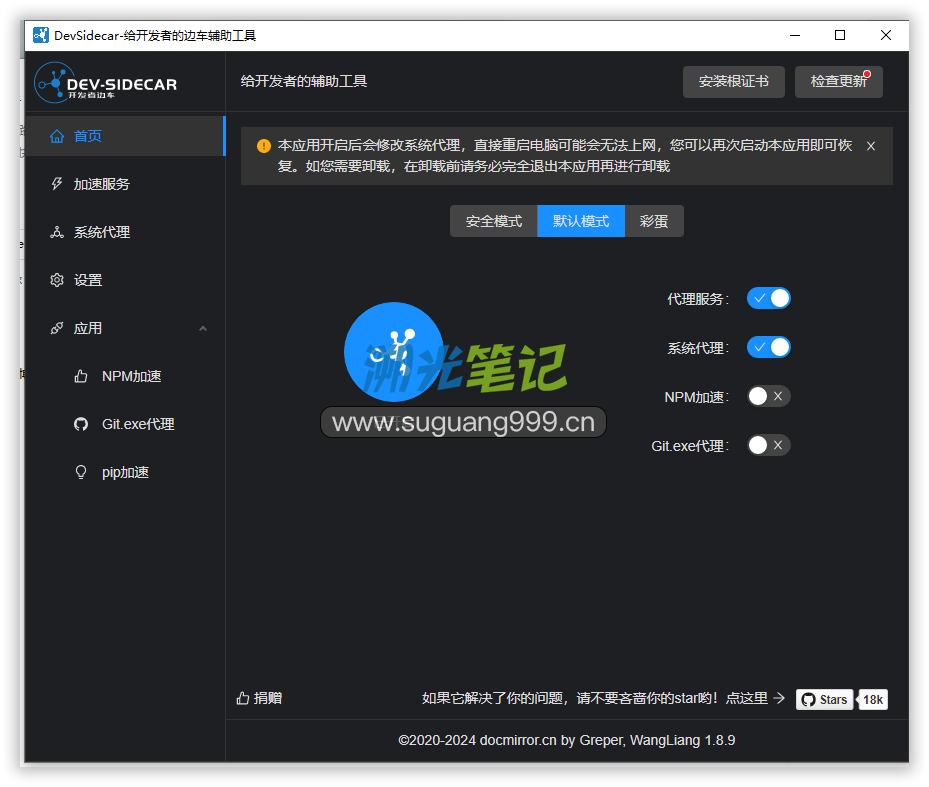Click the Stars GitHub badge
This screenshot has height=787, width=929.
pos(824,700)
